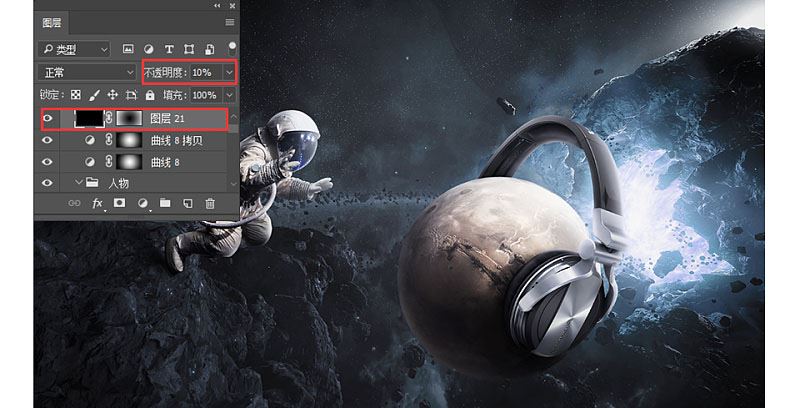800x408 pixels.
Task: Select the mask thumbnail of 曲线 8
Action: pyautogui.click(x=129, y=162)
